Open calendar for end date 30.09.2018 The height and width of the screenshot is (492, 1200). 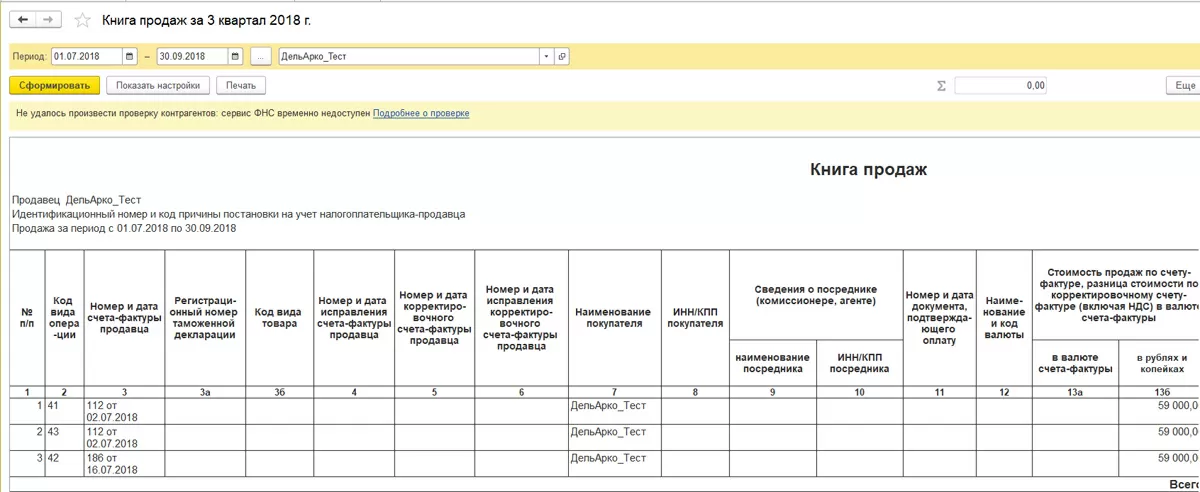[x=235, y=56]
